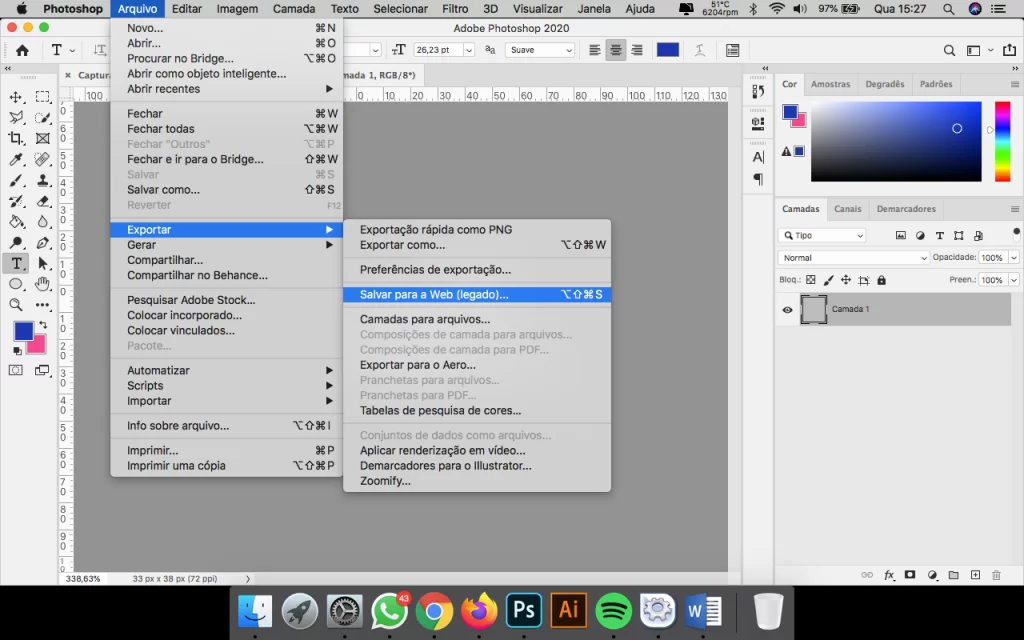Select the Horizontal Type tool
Viewport: 1024px width, 640px height.
tap(16, 263)
